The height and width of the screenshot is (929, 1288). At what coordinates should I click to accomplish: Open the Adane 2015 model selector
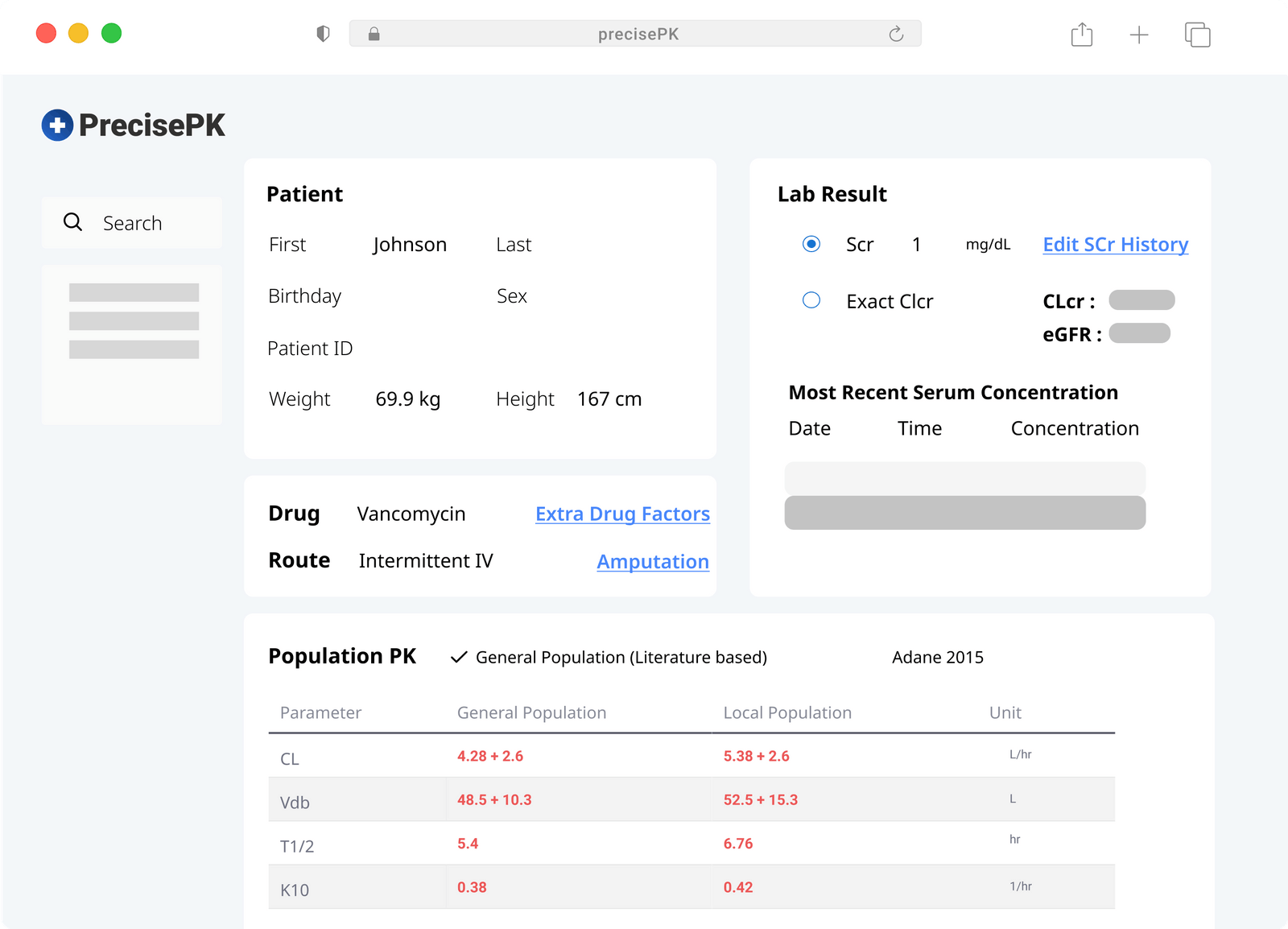pos(937,657)
